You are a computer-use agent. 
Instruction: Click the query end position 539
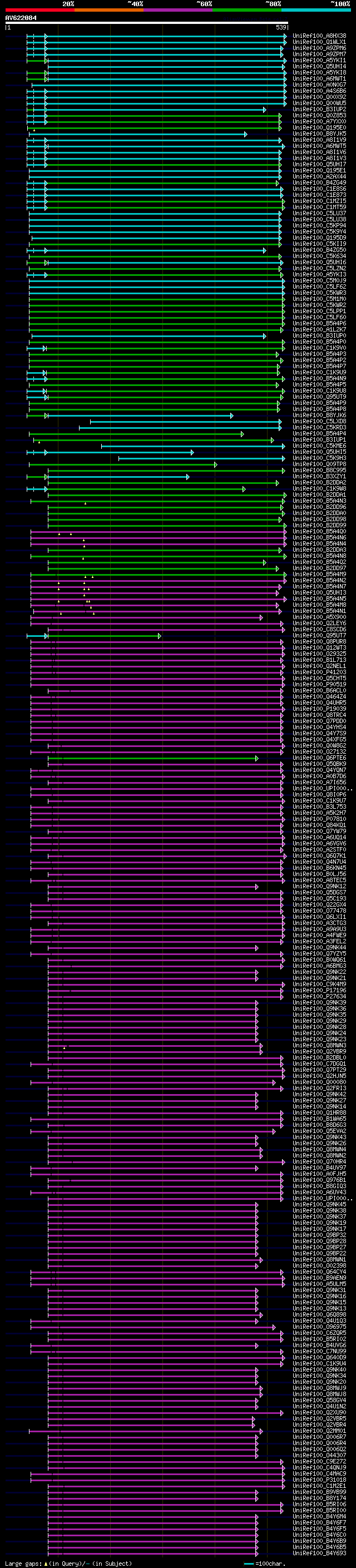(x=281, y=27)
